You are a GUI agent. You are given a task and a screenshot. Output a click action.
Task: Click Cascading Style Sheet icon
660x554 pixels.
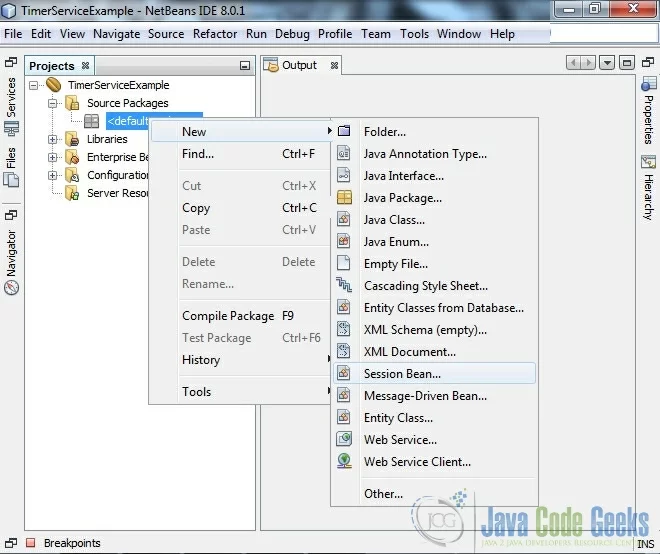pos(344,285)
